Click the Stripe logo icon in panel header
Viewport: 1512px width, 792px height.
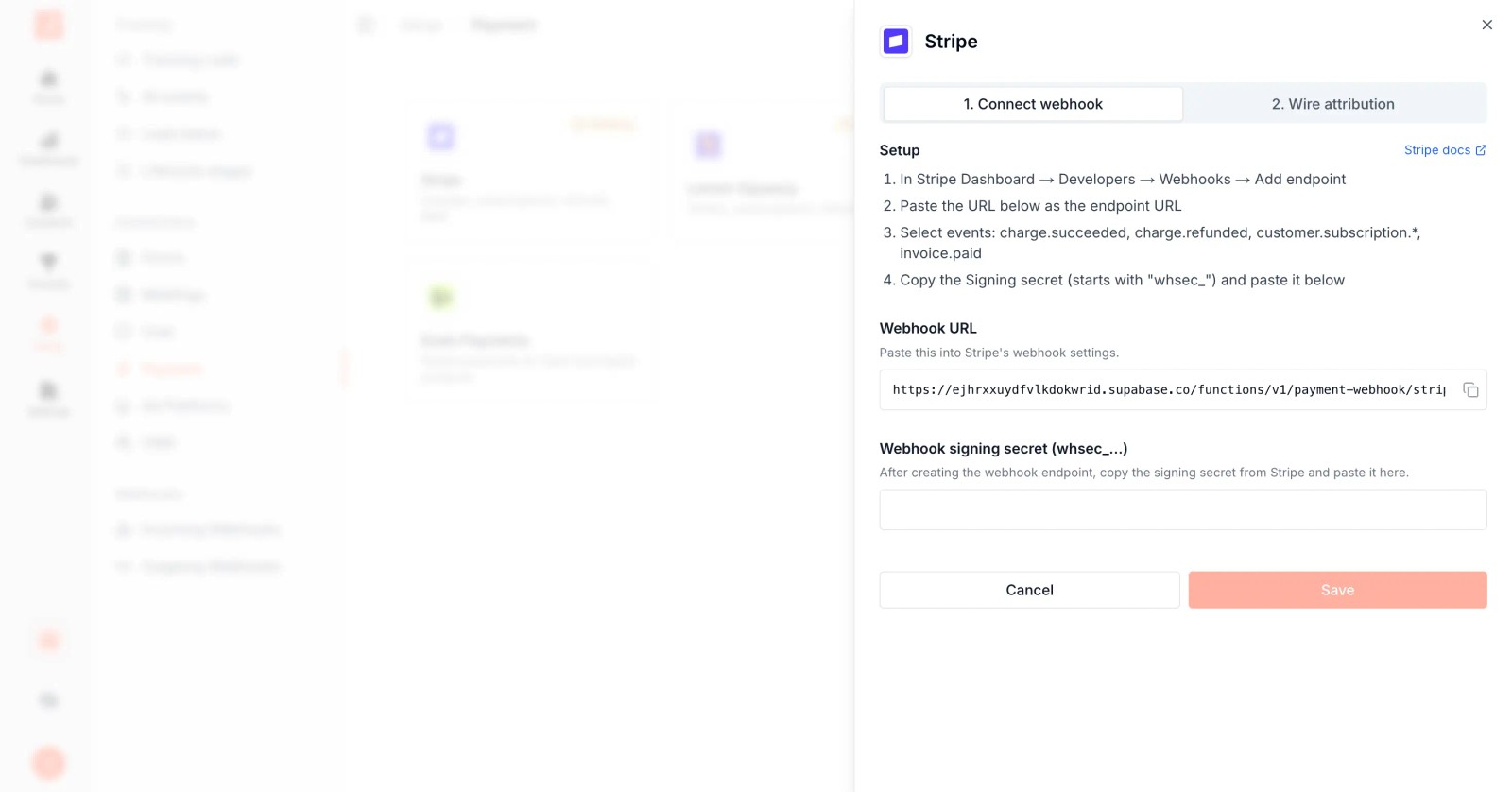[896, 42]
